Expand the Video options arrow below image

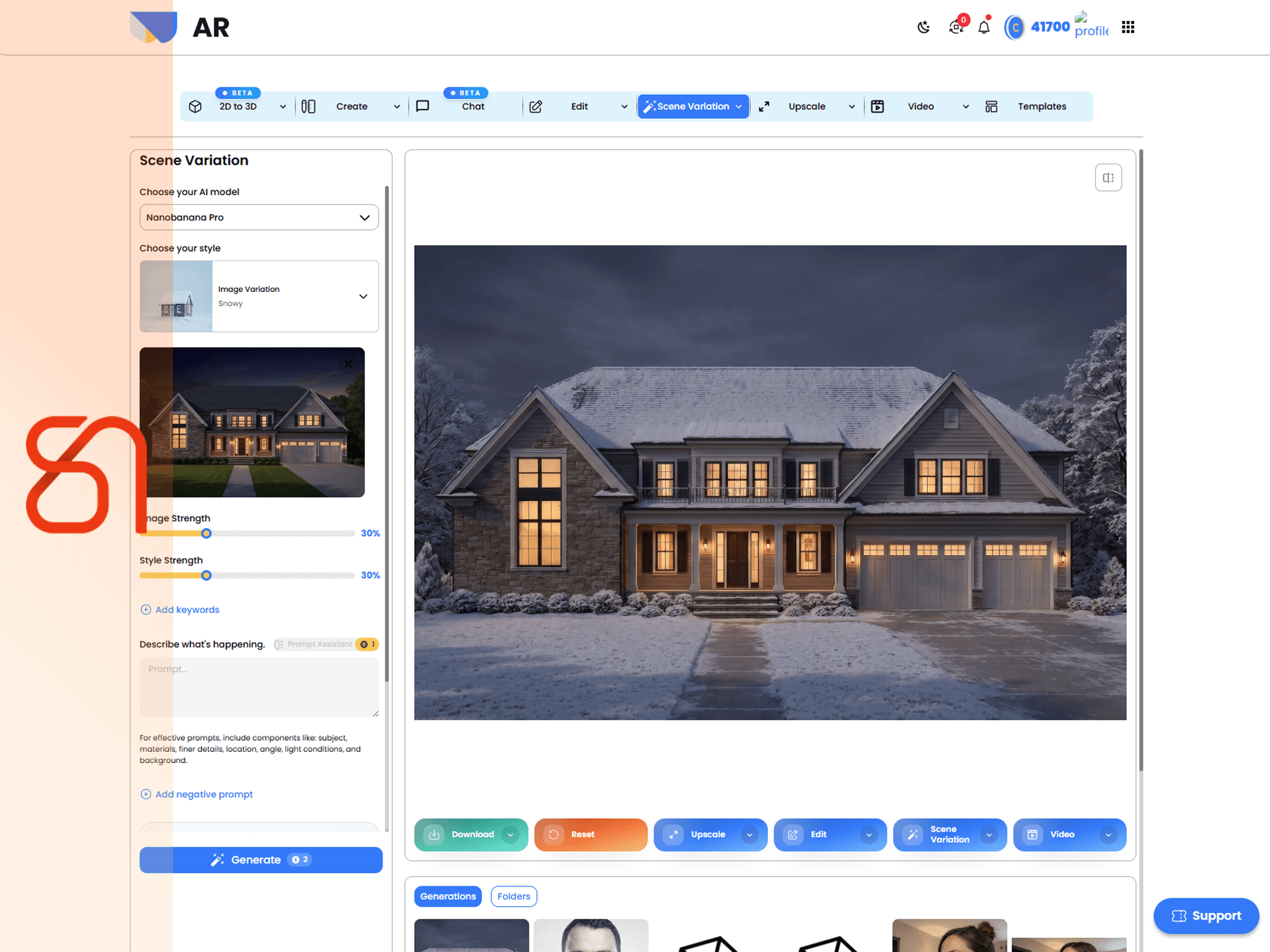[1108, 835]
